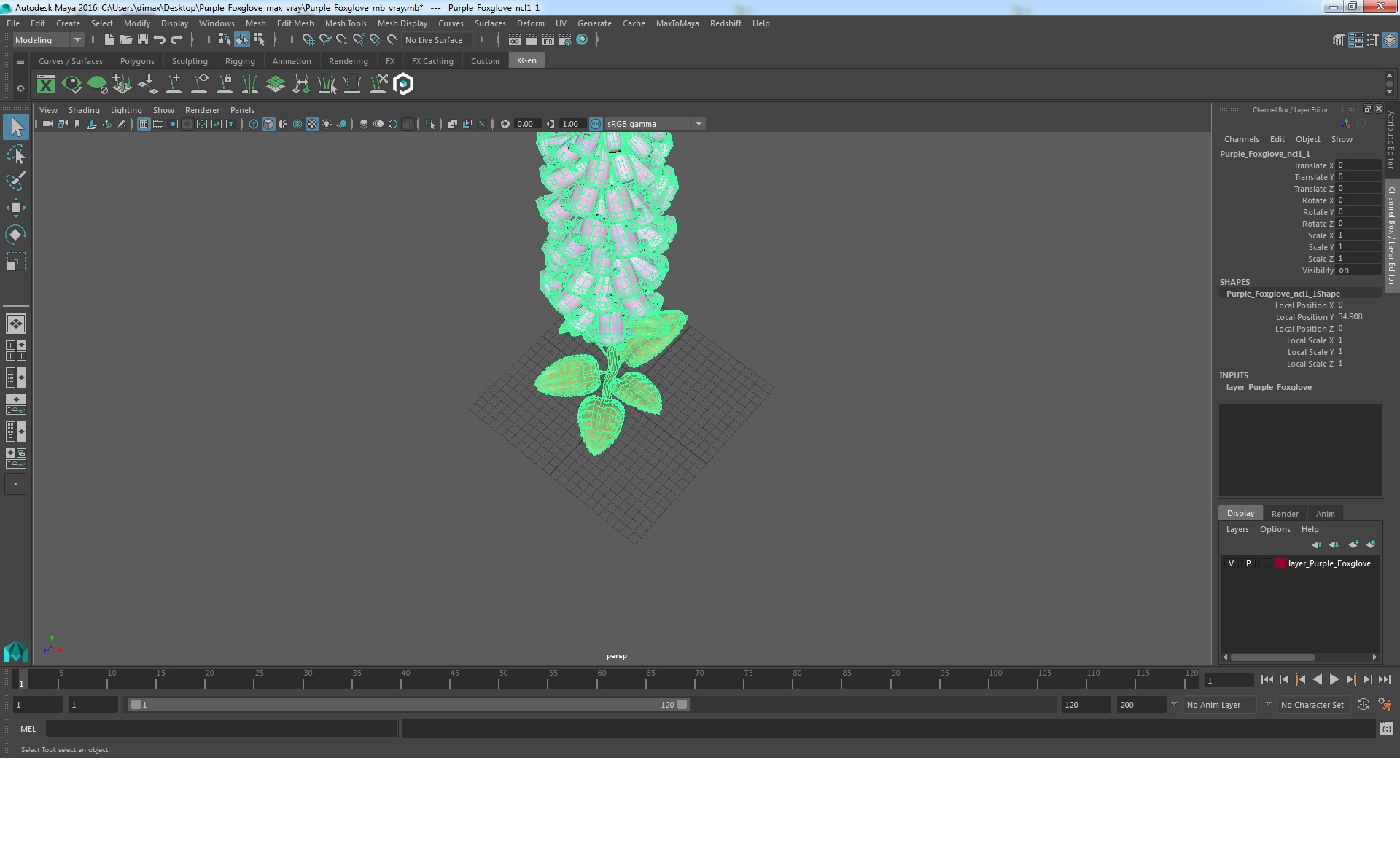The width and height of the screenshot is (1400, 844).
Task: Click the layer editor Options menu
Action: pyautogui.click(x=1275, y=529)
